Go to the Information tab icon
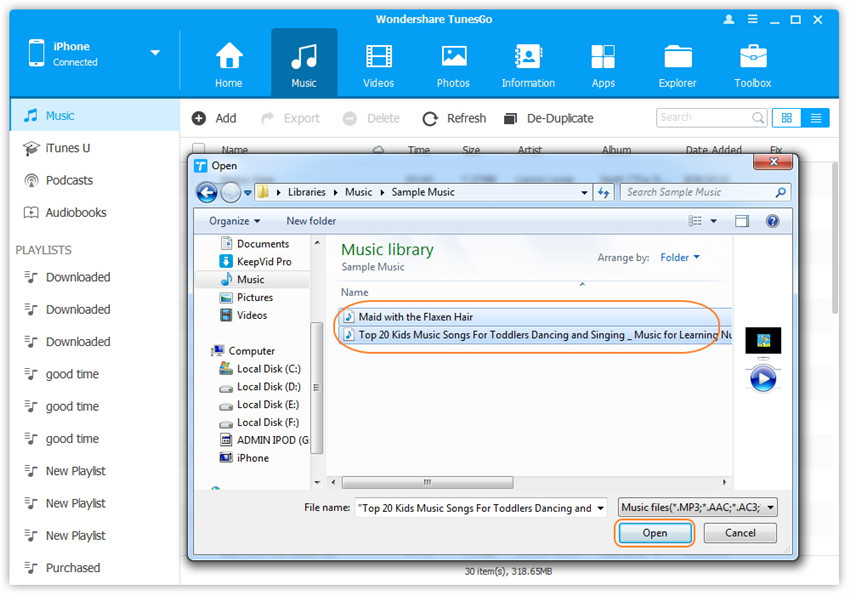This screenshot has height=595, width=850. click(x=528, y=57)
